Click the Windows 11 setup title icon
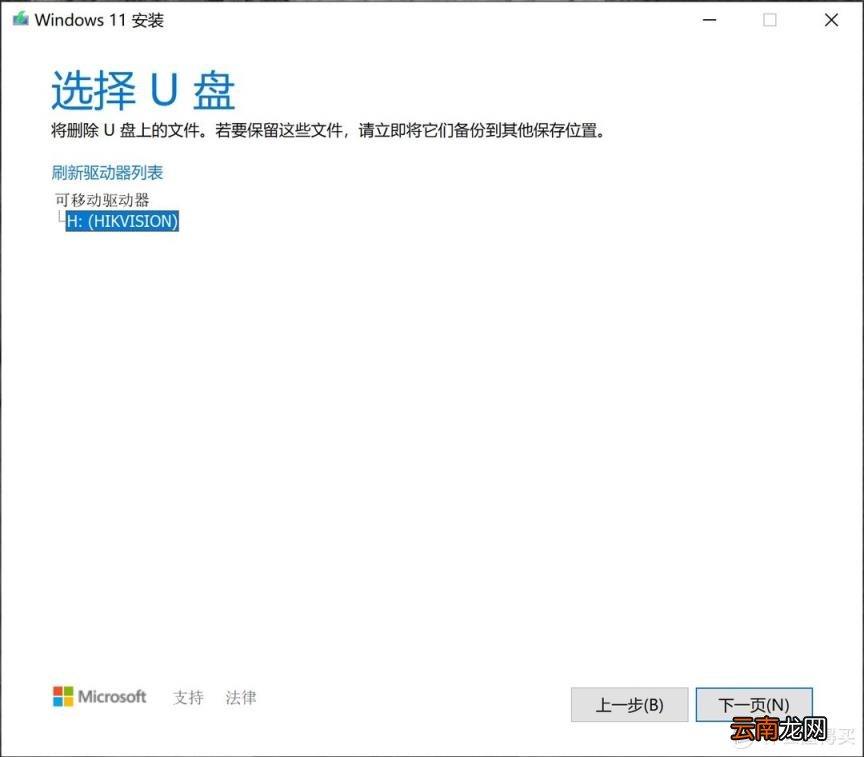The width and height of the screenshot is (864, 757). tap(21, 19)
